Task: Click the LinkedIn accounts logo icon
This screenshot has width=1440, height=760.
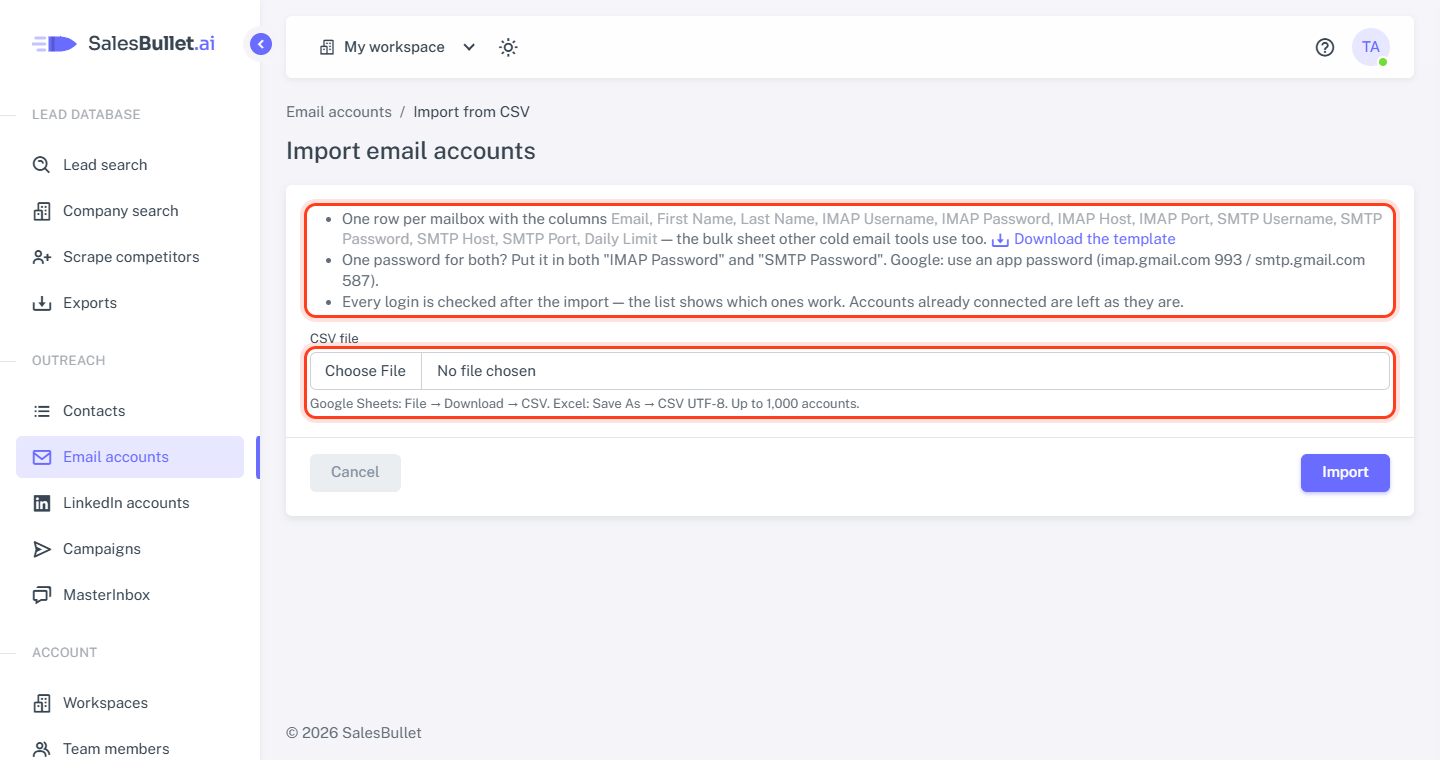Action: tap(42, 503)
